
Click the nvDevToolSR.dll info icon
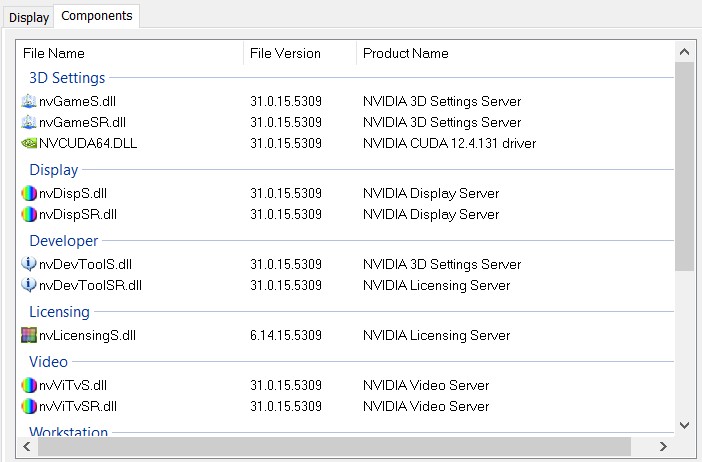29,285
